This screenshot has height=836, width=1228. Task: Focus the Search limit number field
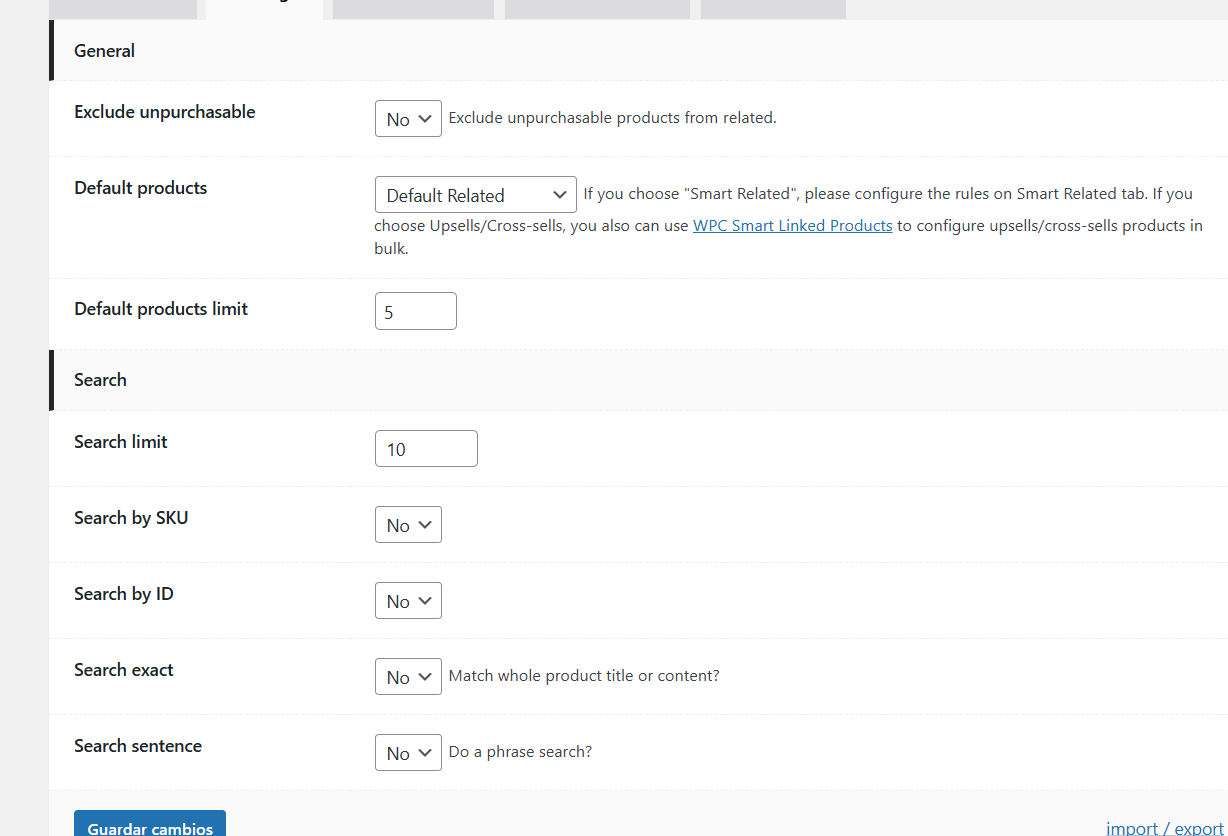(426, 449)
